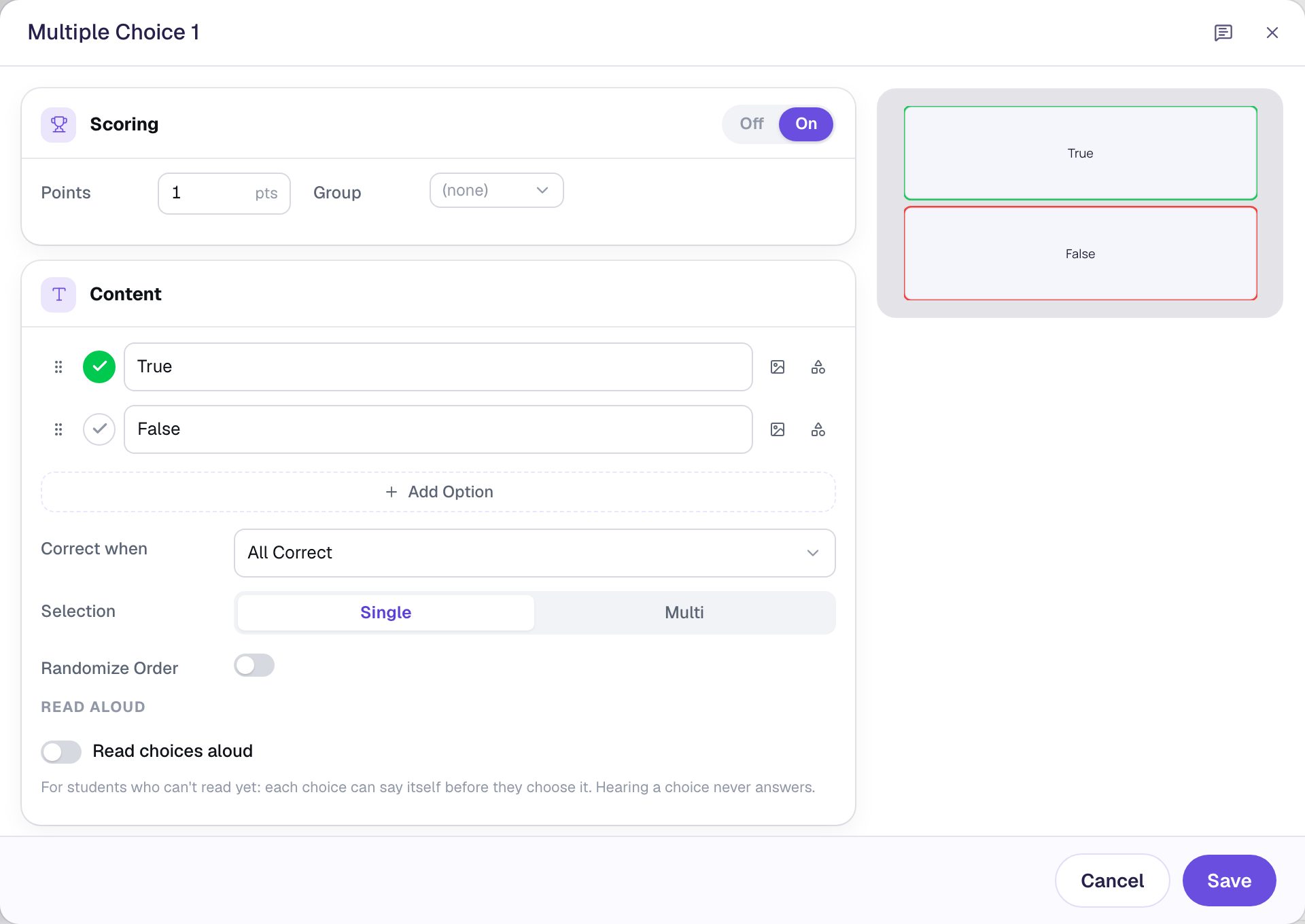The width and height of the screenshot is (1305, 924).
Task: Edit the False option text field
Action: click(438, 429)
